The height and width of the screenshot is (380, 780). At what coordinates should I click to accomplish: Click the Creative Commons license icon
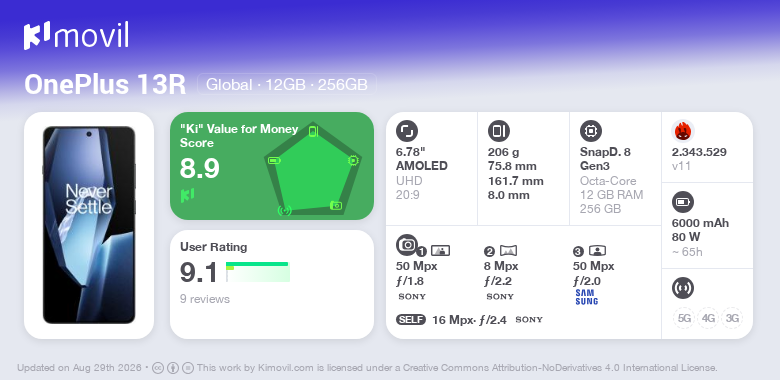click(158, 368)
